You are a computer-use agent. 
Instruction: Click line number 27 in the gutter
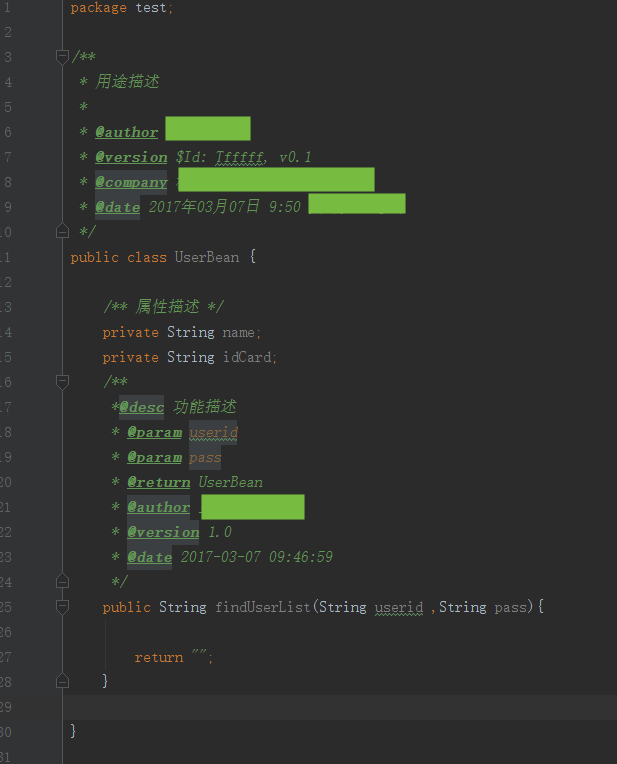(6, 657)
